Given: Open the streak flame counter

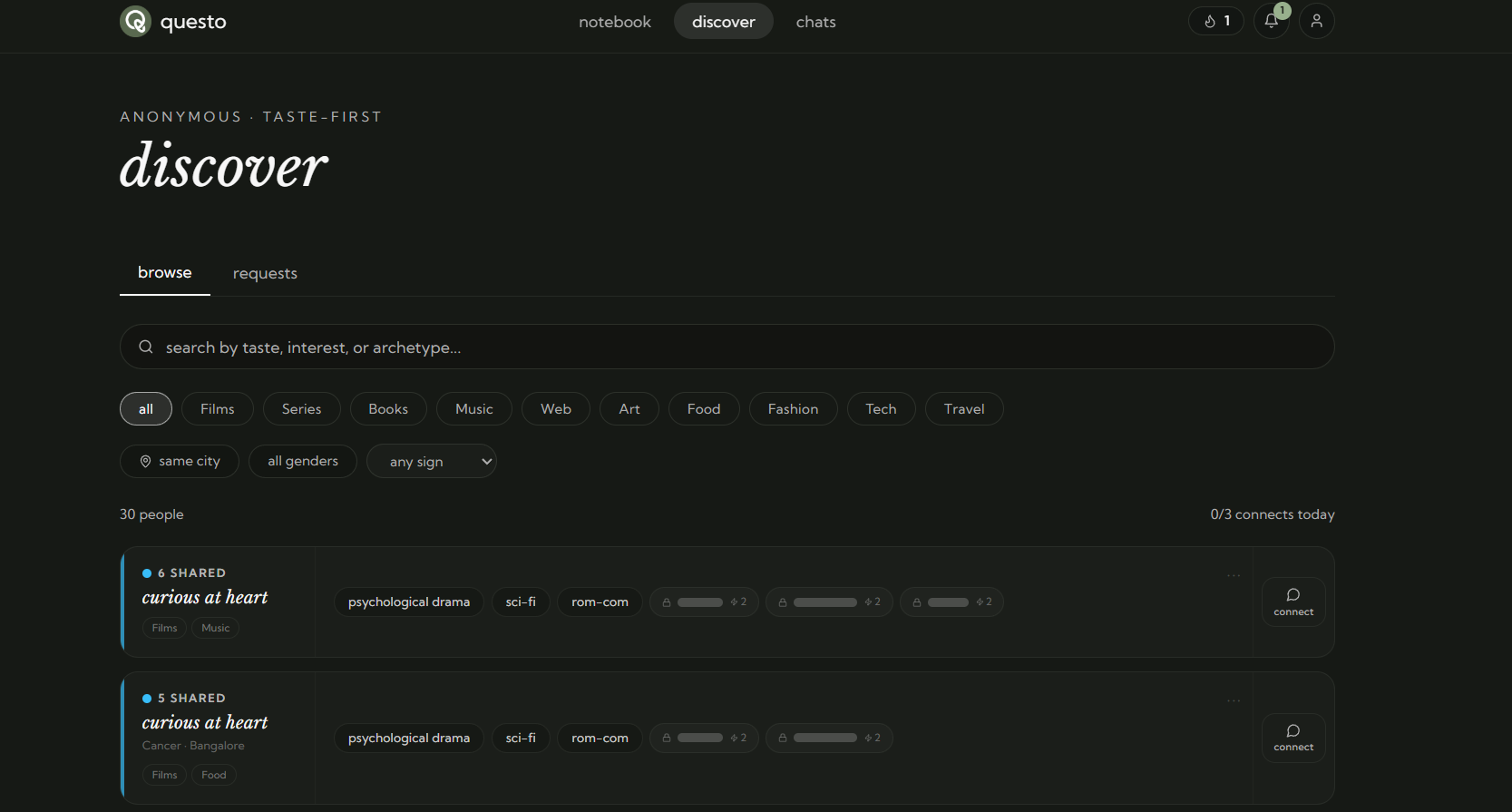Looking at the screenshot, I should (1216, 21).
